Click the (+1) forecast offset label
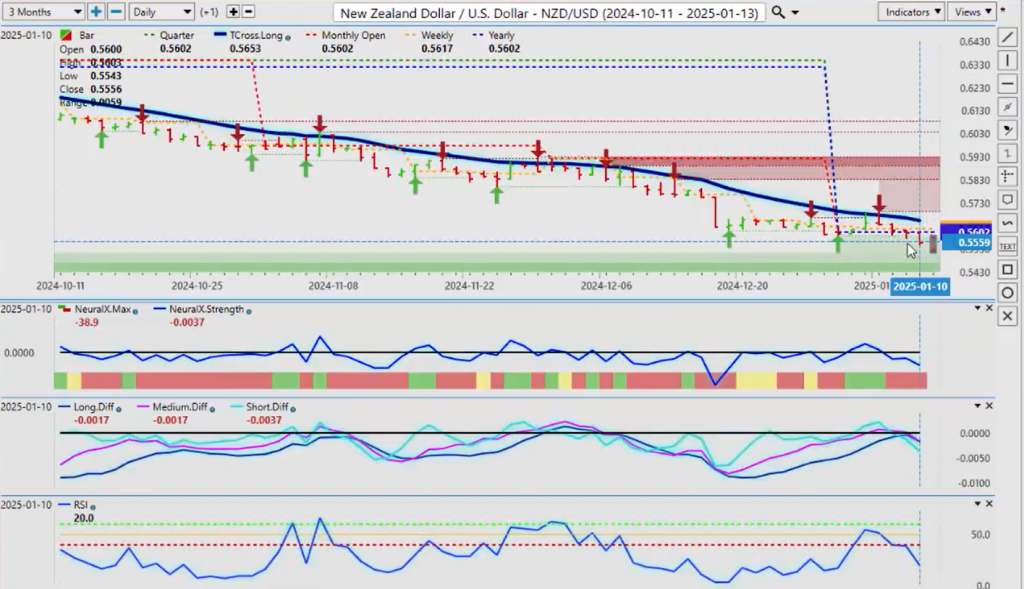1024x589 pixels. [209, 12]
